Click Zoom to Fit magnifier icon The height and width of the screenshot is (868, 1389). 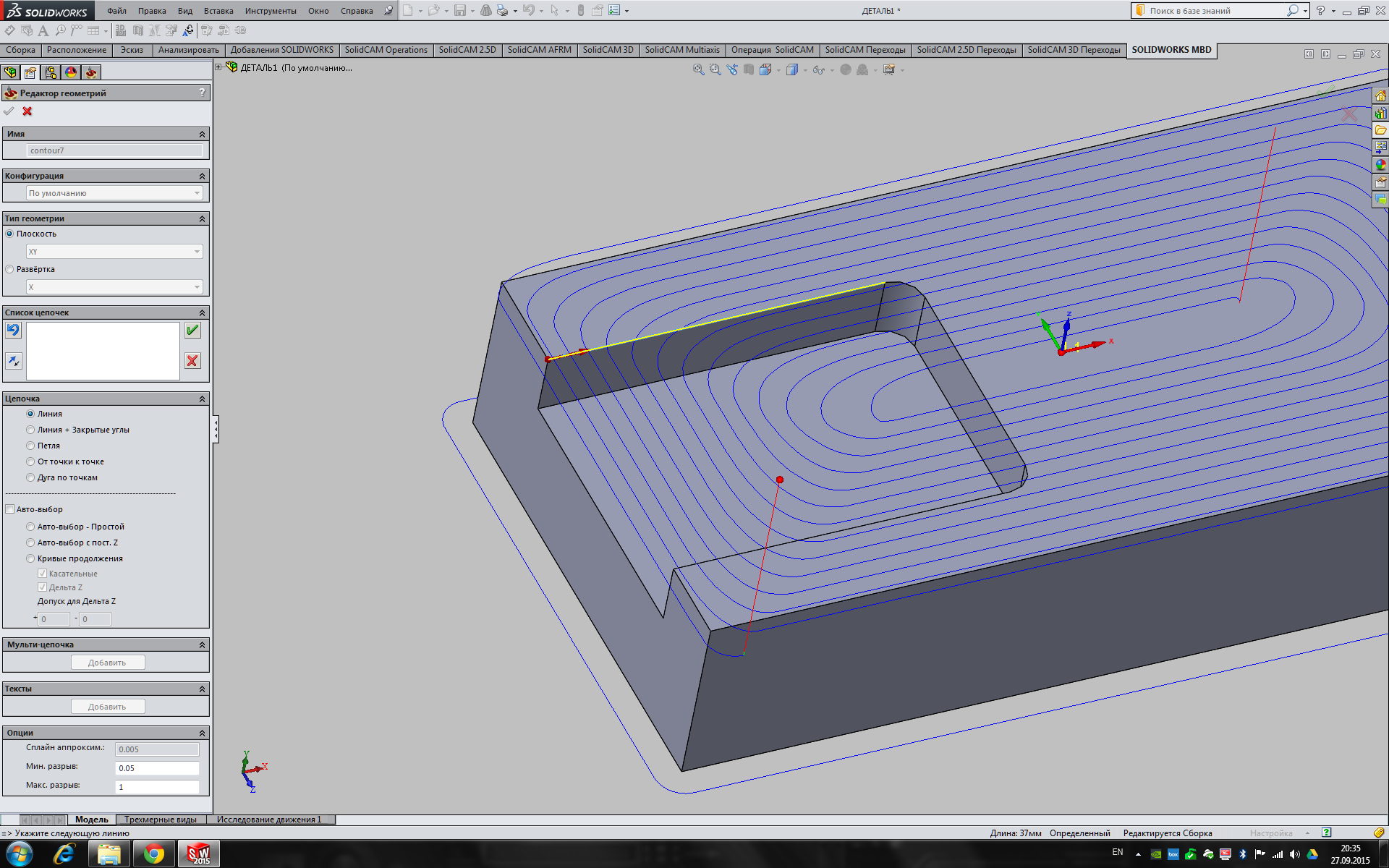pos(698,69)
